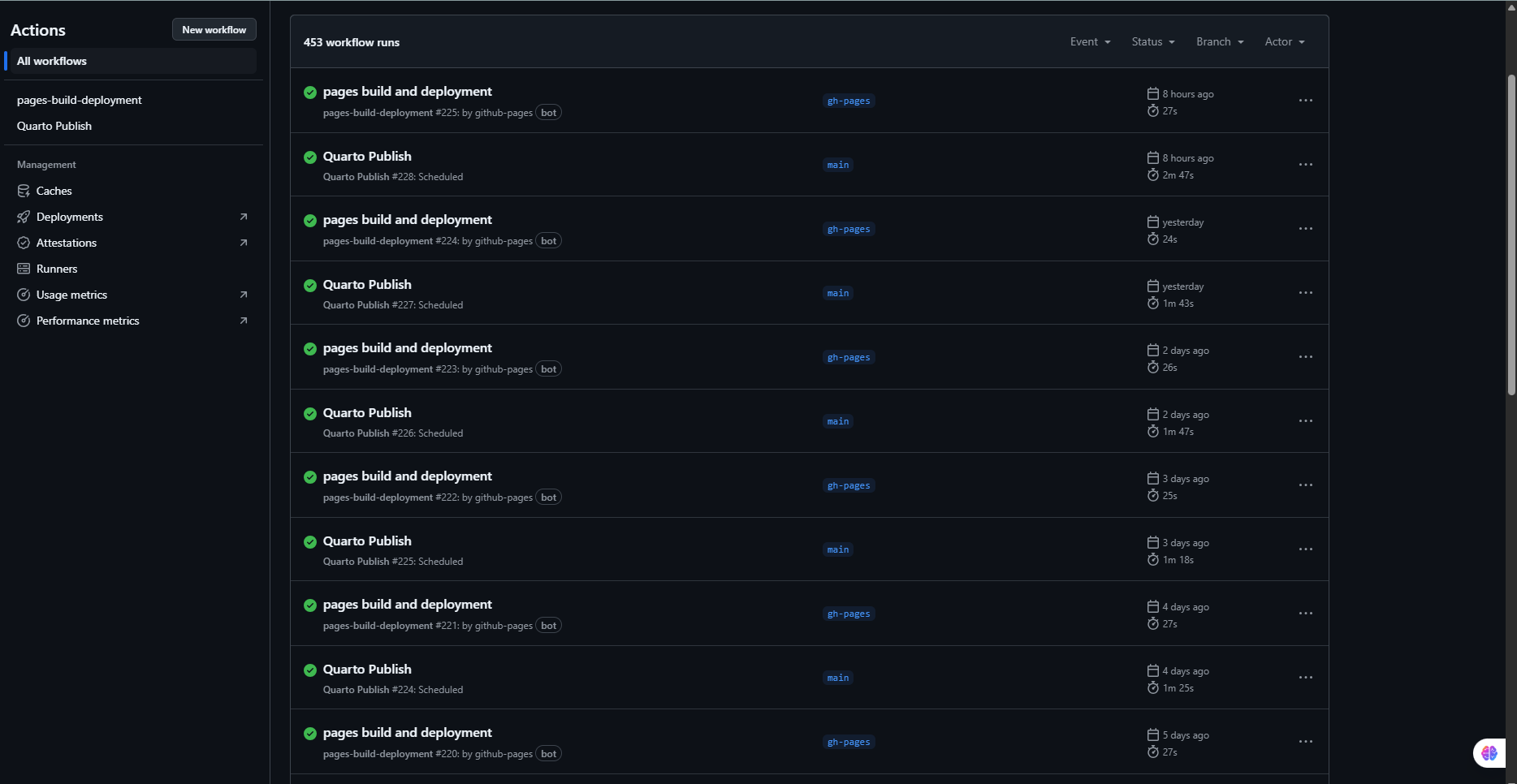Open the Branch filter dropdown
The width and height of the screenshot is (1517, 784).
click(1220, 42)
